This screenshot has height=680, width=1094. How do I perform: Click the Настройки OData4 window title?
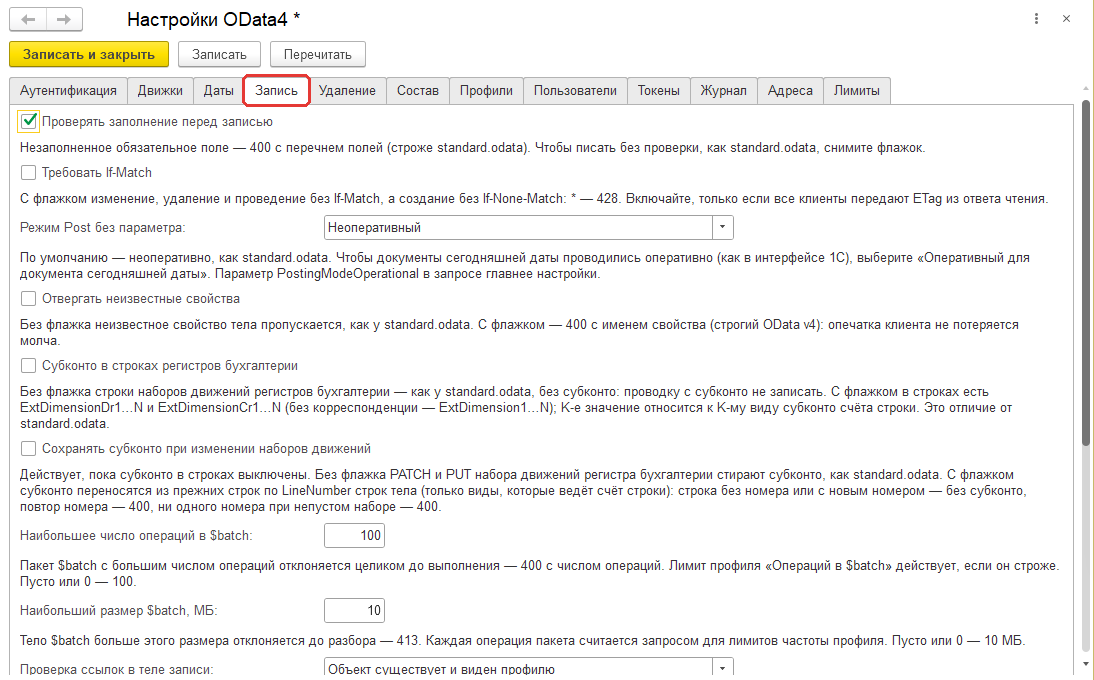[x=213, y=20]
